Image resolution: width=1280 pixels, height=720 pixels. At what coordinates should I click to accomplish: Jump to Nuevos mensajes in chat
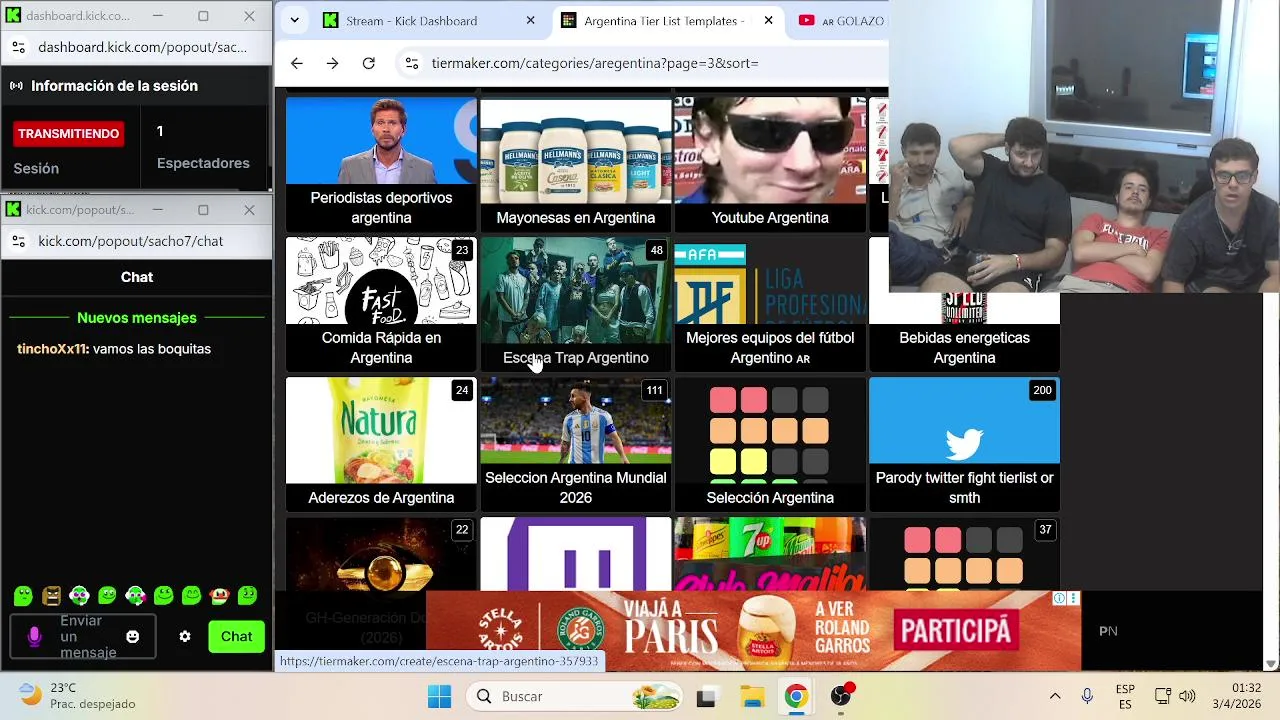coord(137,318)
